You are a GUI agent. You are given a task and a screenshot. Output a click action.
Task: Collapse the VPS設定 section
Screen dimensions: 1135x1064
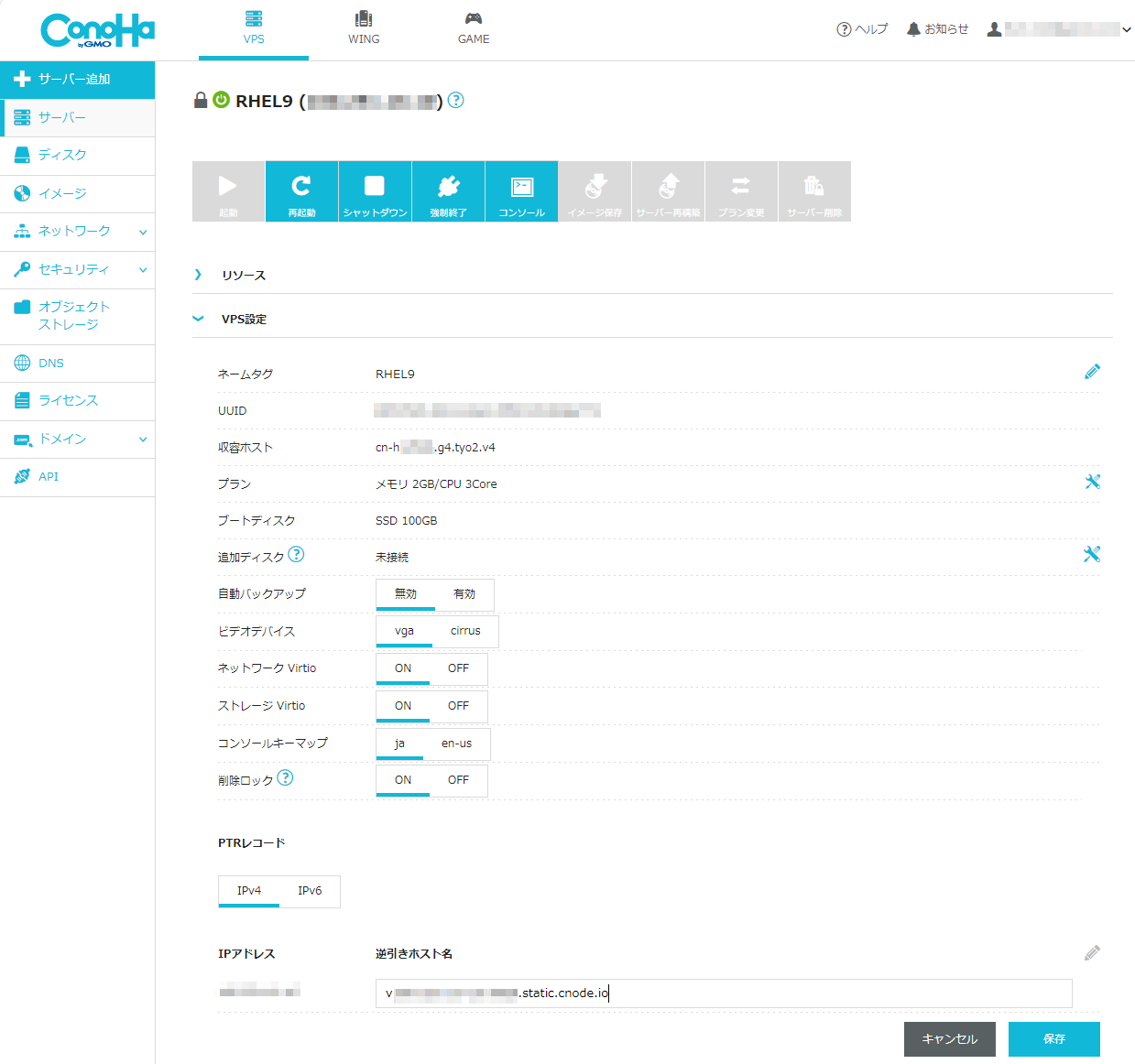pos(198,319)
